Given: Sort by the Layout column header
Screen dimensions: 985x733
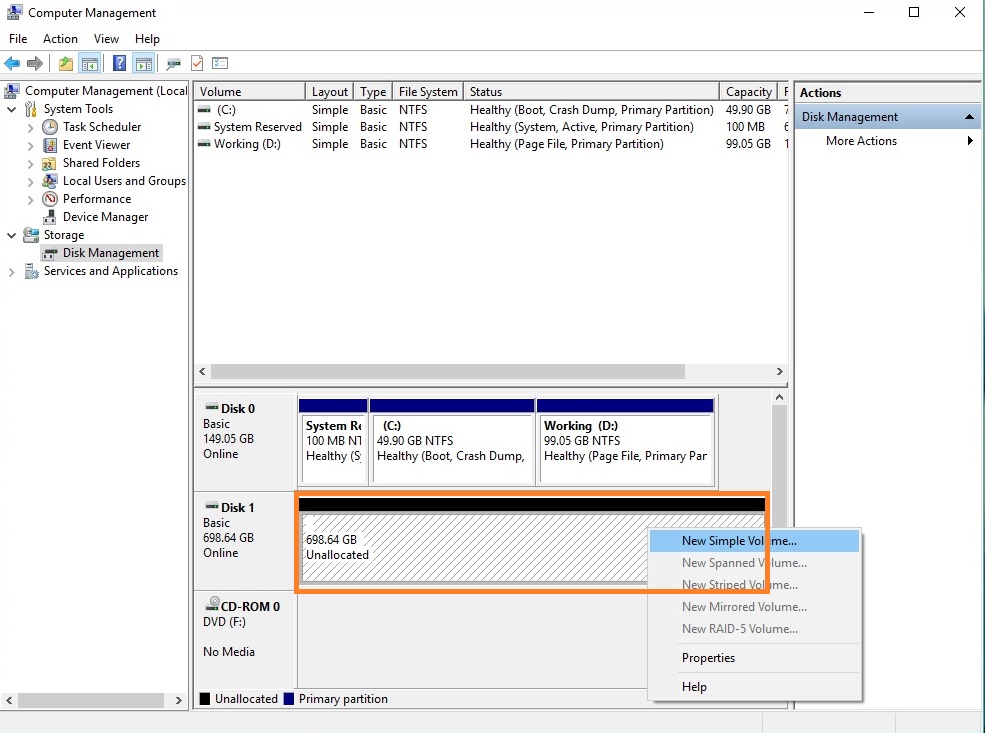Looking at the screenshot, I should pyautogui.click(x=329, y=92).
